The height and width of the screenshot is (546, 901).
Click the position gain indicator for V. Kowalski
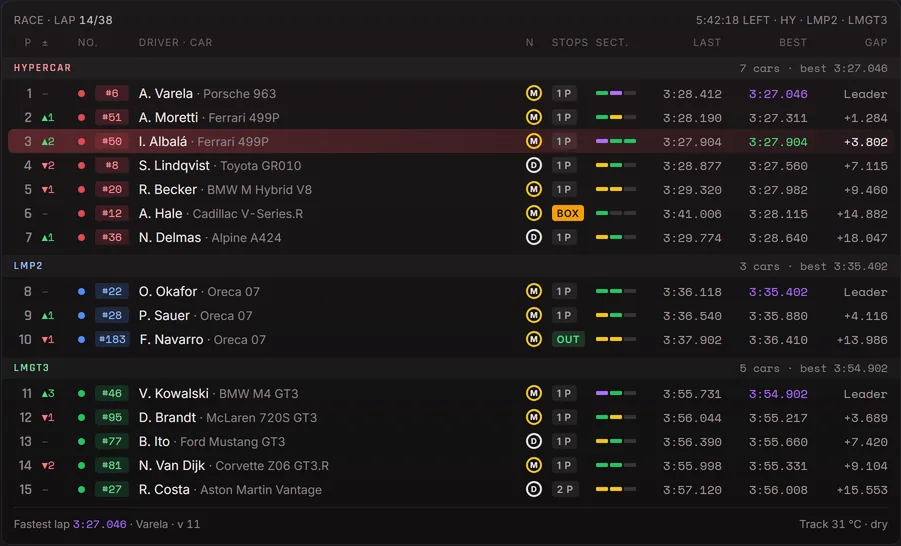pyautogui.click(x=48, y=394)
